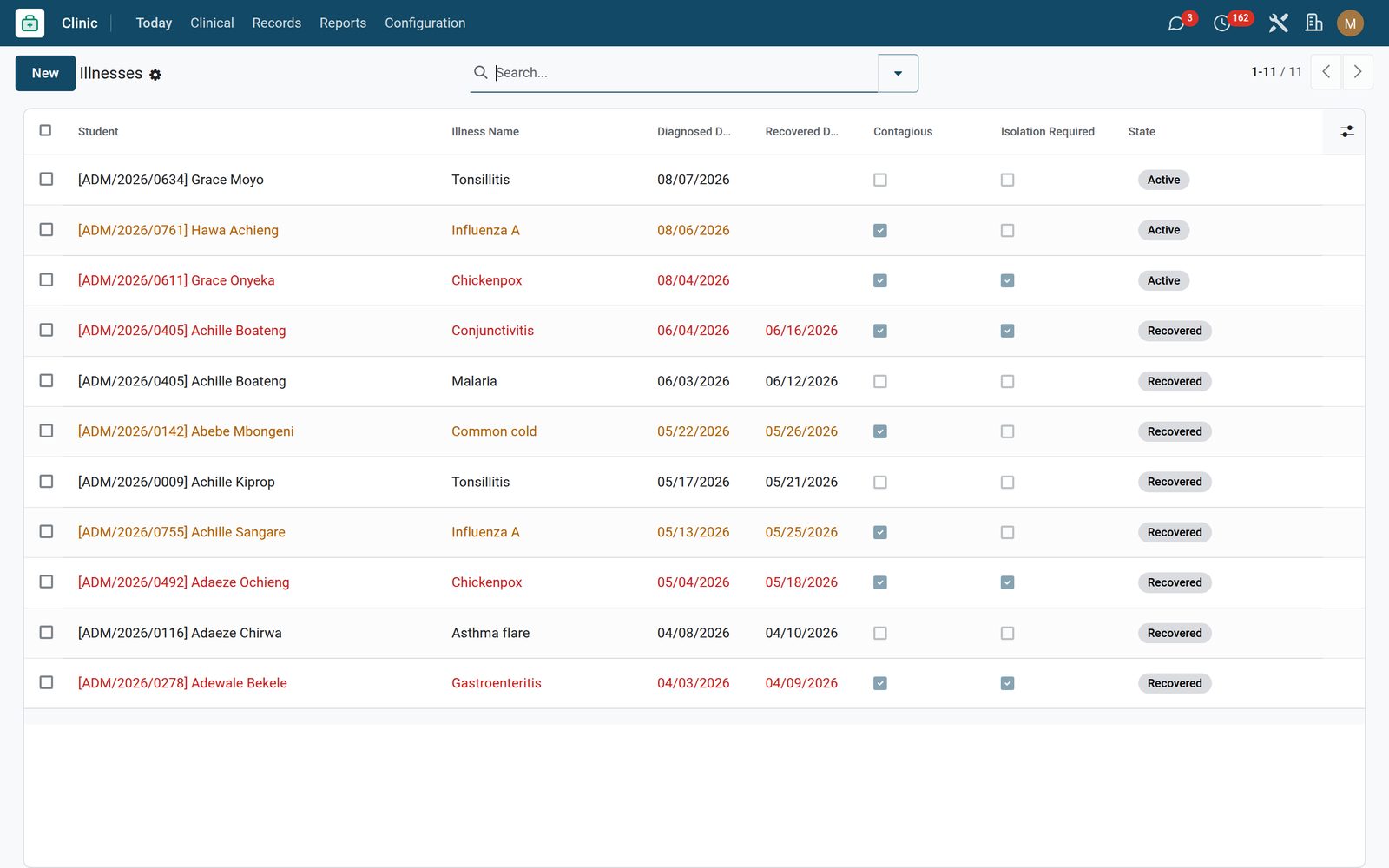Open the optional columns adjust icon
This screenshot has height=868, width=1389.
tap(1346, 131)
